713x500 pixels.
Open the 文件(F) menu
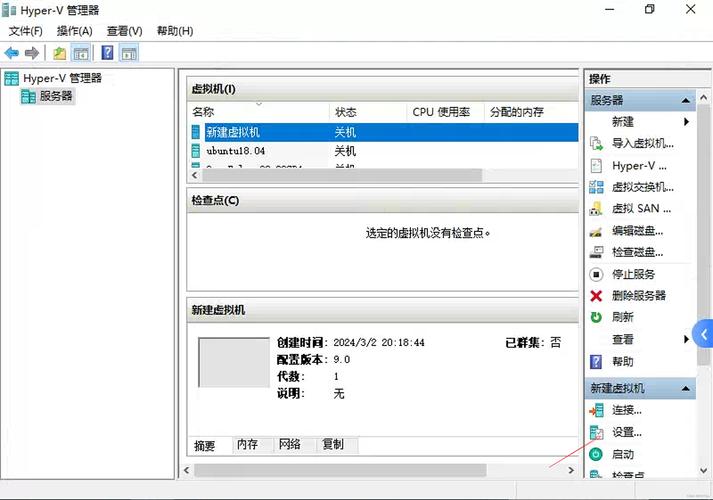point(25,31)
